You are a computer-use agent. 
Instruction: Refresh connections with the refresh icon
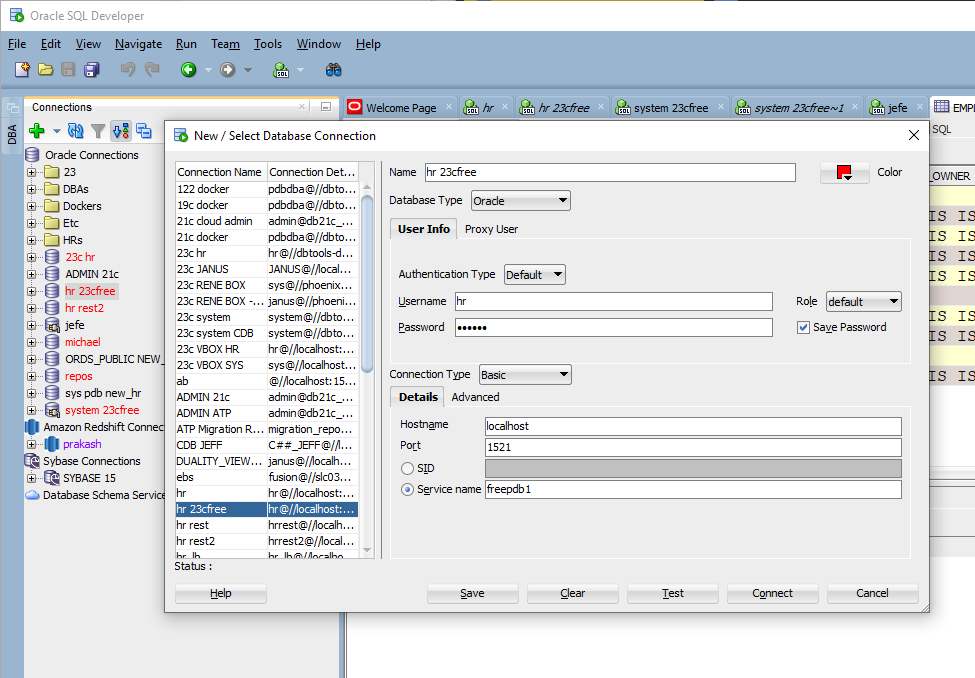click(x=75, y=131)
